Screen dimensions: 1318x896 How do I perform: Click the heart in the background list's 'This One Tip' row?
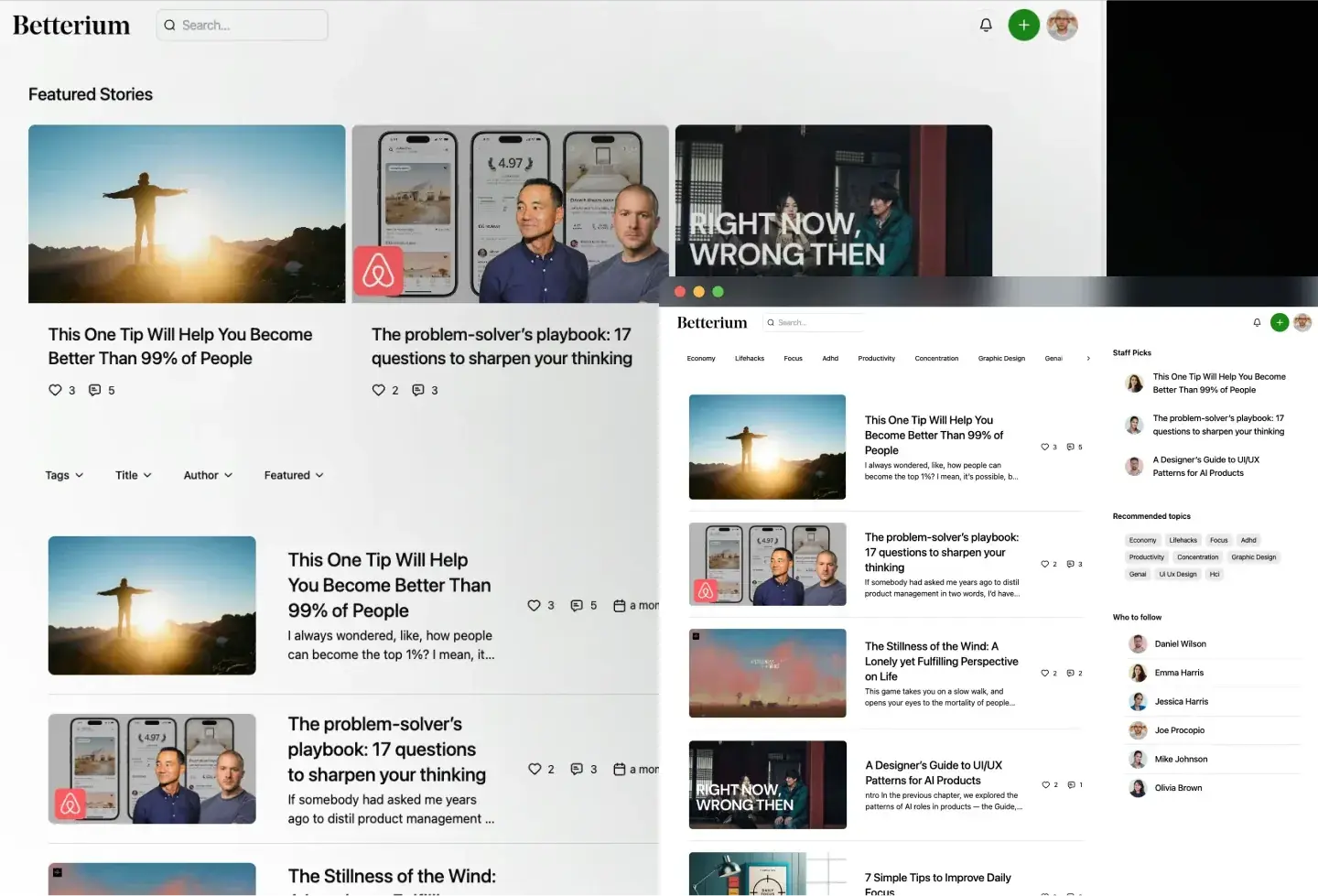[535, 605]
